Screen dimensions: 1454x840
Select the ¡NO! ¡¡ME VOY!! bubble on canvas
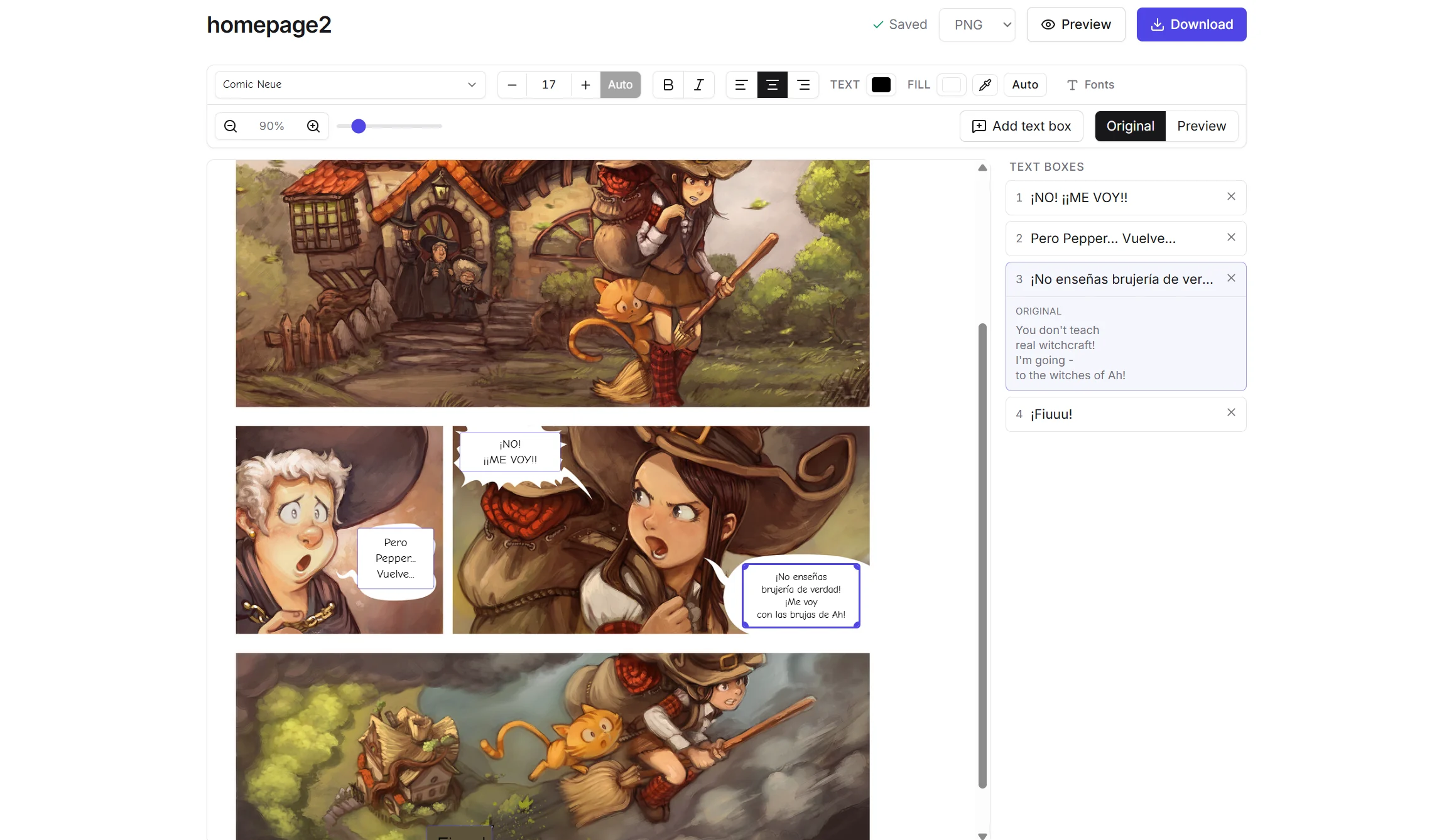coord(510,452)
